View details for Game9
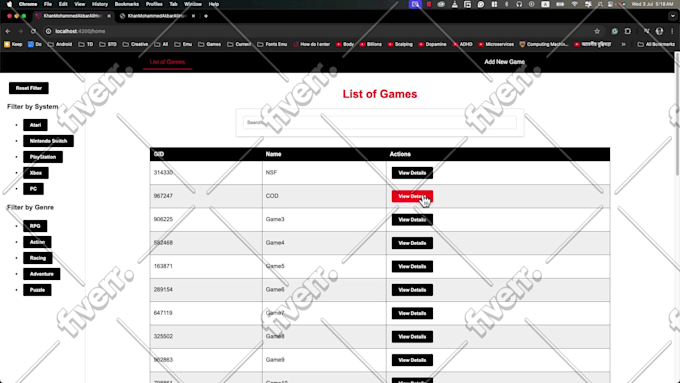 (412, 360)
